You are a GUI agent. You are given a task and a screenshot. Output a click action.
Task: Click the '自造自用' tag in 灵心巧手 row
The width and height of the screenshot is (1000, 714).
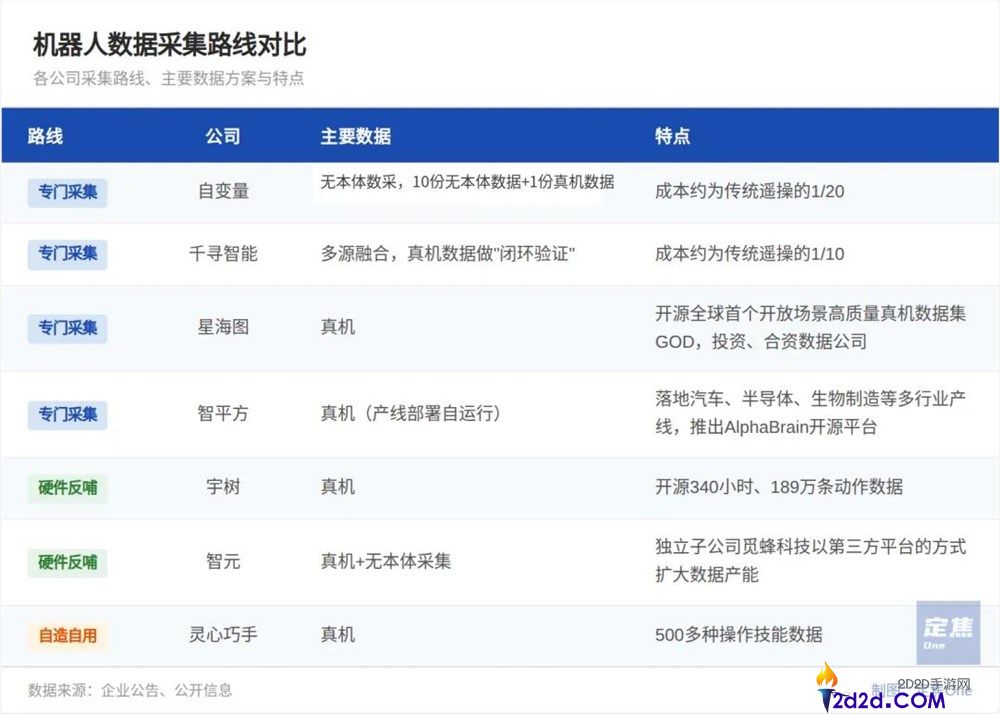coord(68,636)
